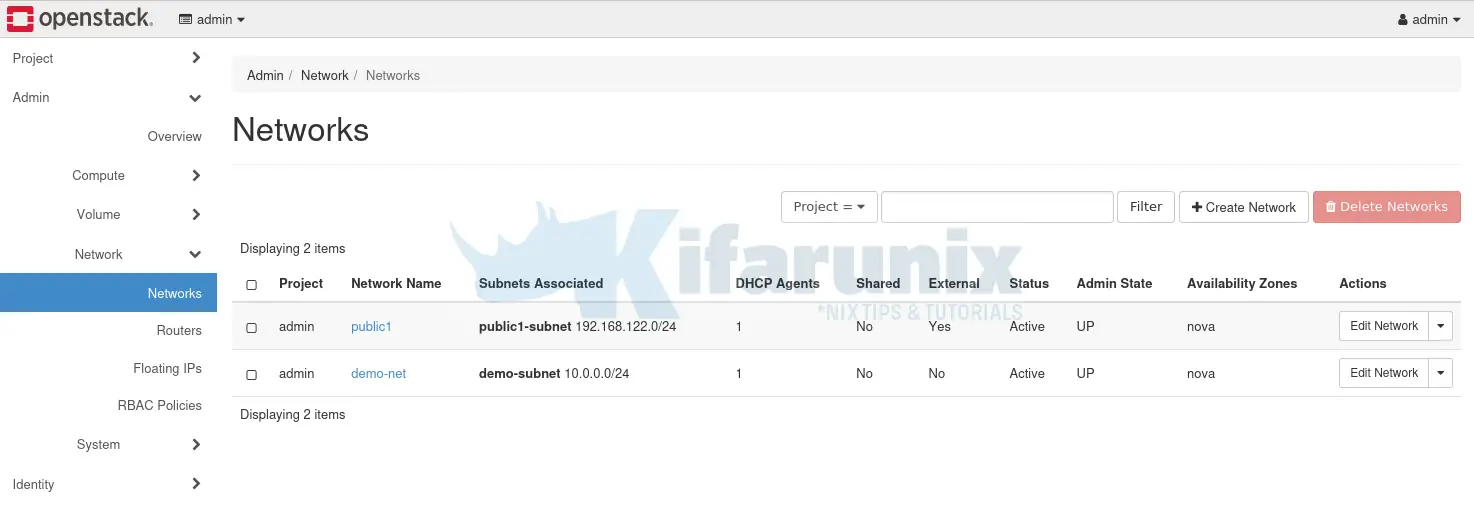Screen dimensions: 1474x520
Task: Click the Filter button
Action: (x=1146, y=207)
